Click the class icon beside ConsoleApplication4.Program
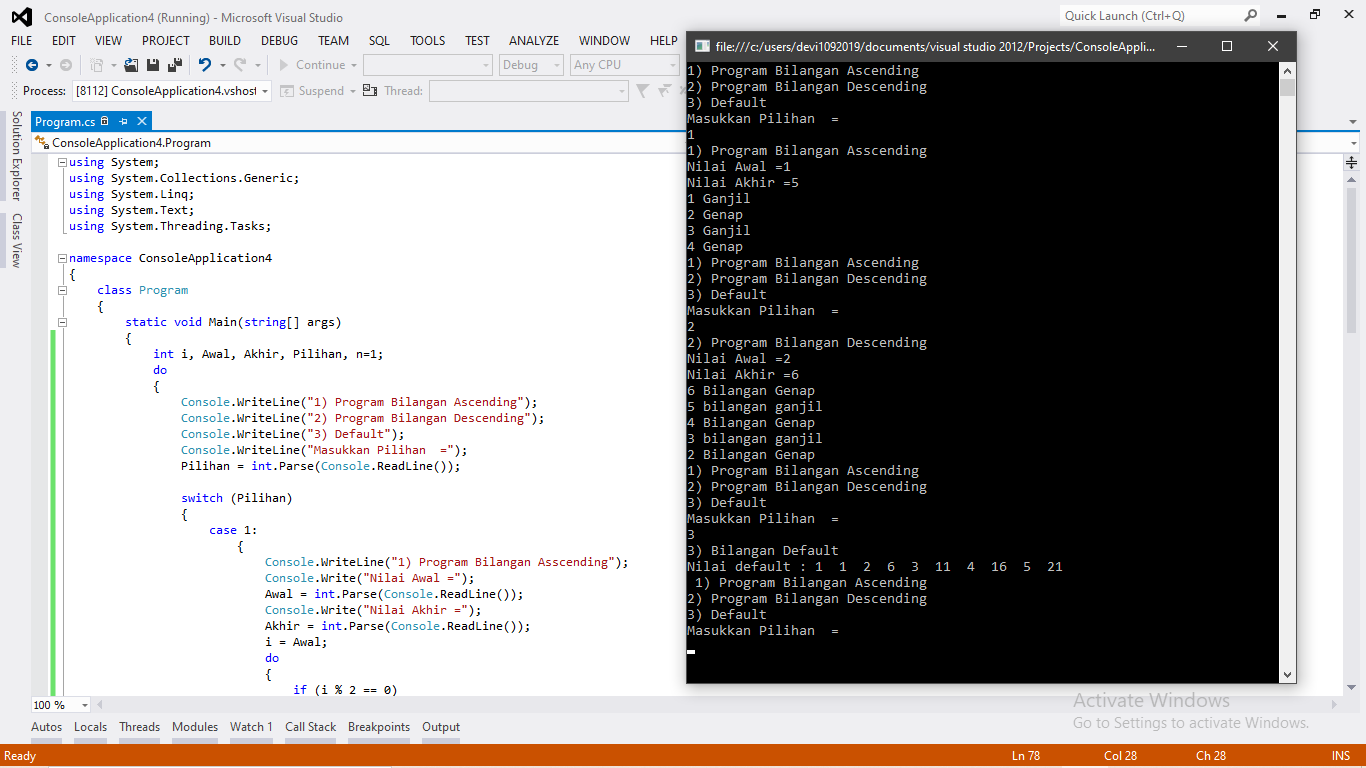 click(43, 143)
